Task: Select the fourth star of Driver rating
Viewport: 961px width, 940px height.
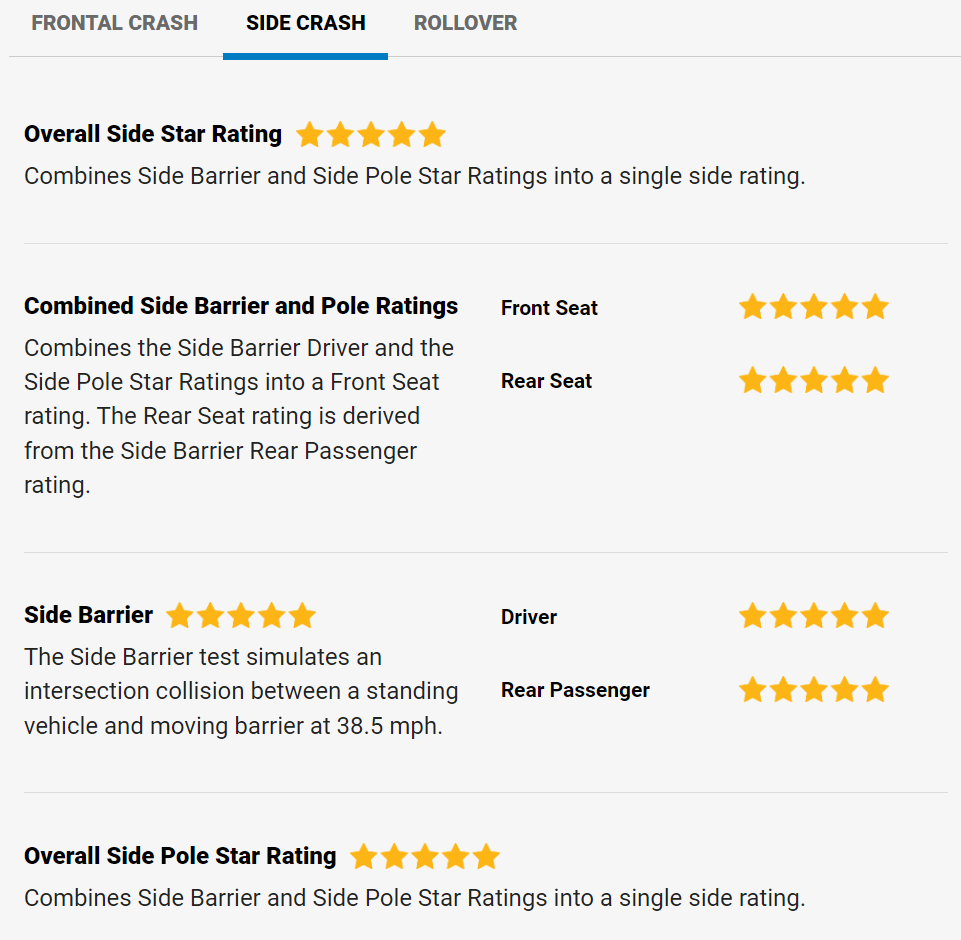Action: pyautogui.click(x=845, y=617)
